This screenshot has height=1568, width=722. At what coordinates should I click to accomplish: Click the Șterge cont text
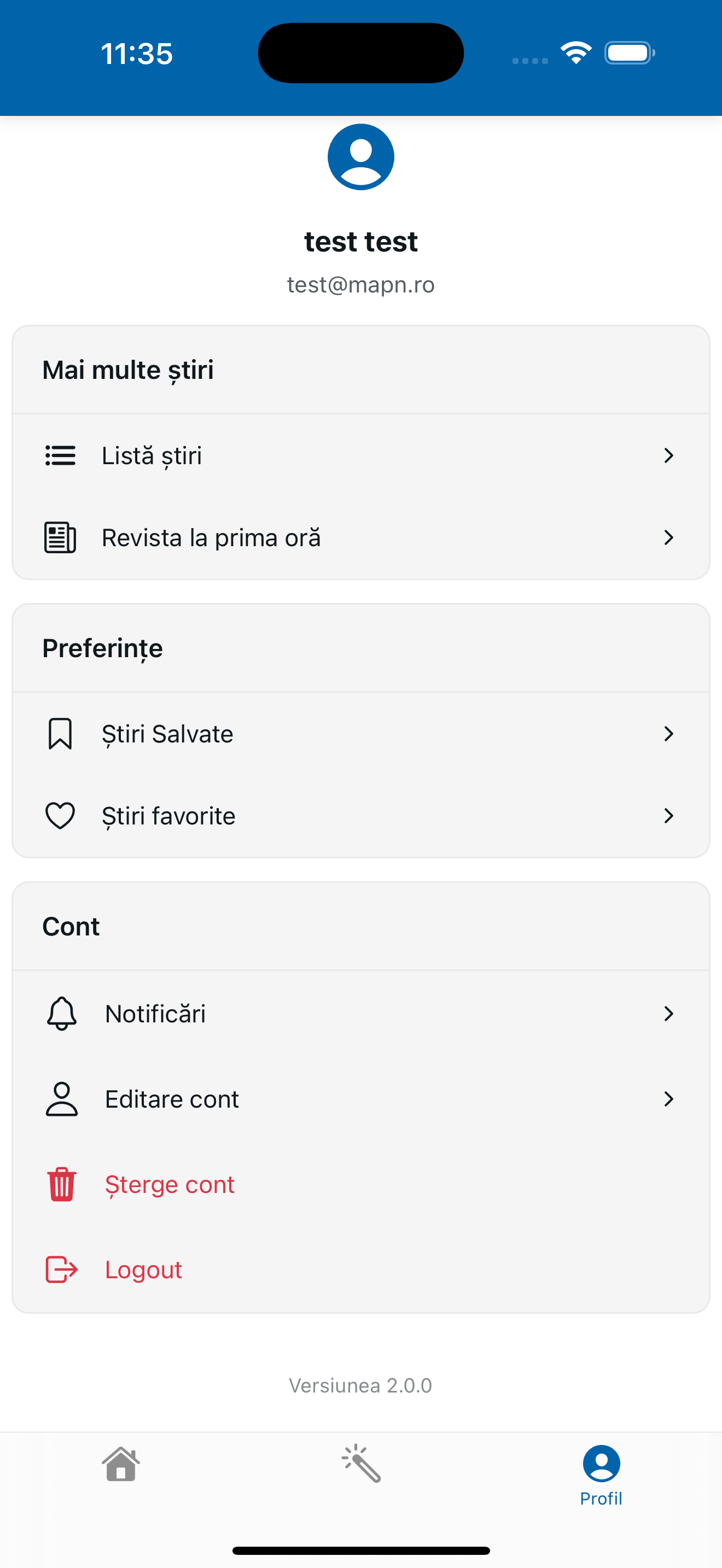(170, 1185)
